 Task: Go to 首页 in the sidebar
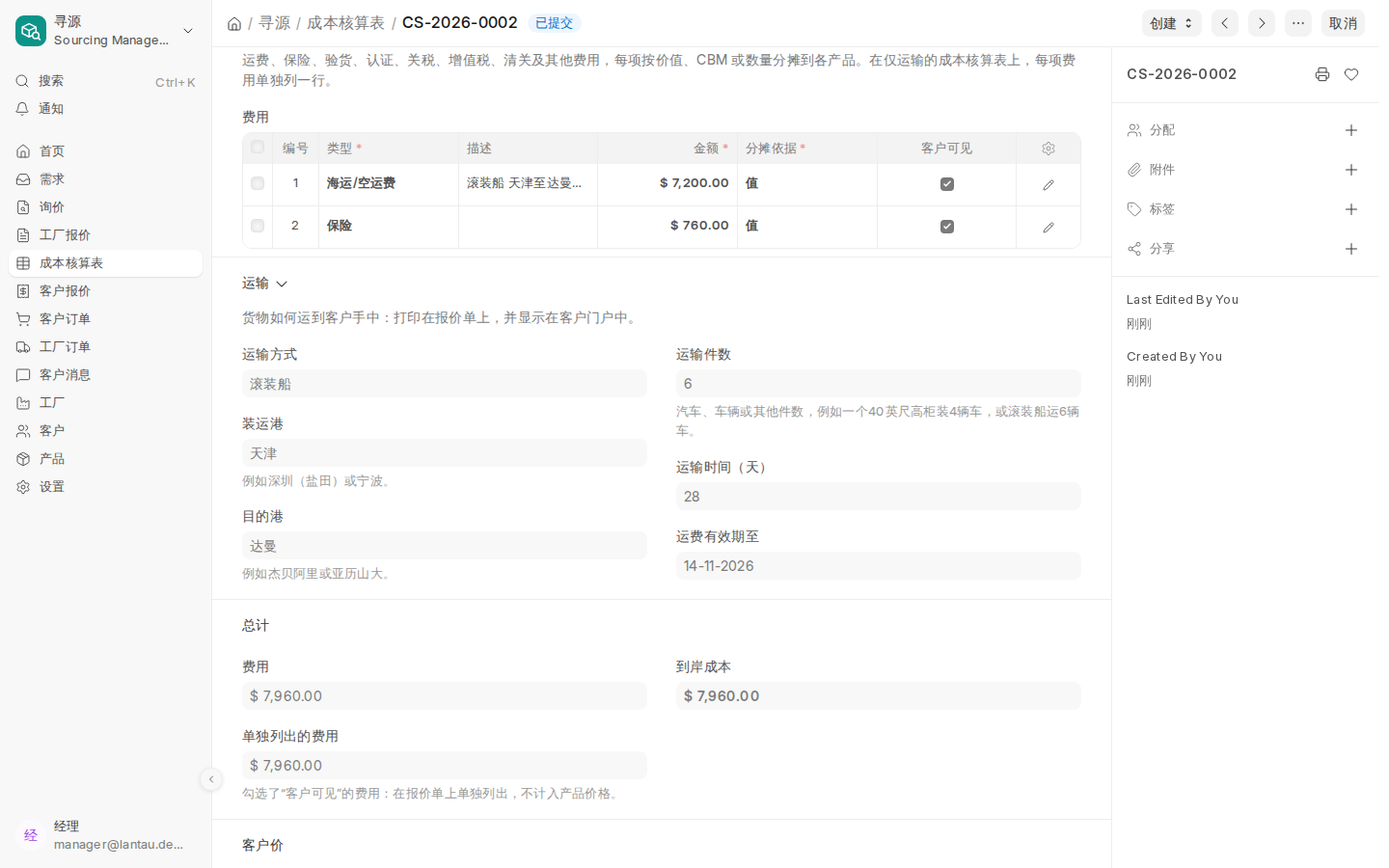tap(105, 151)
